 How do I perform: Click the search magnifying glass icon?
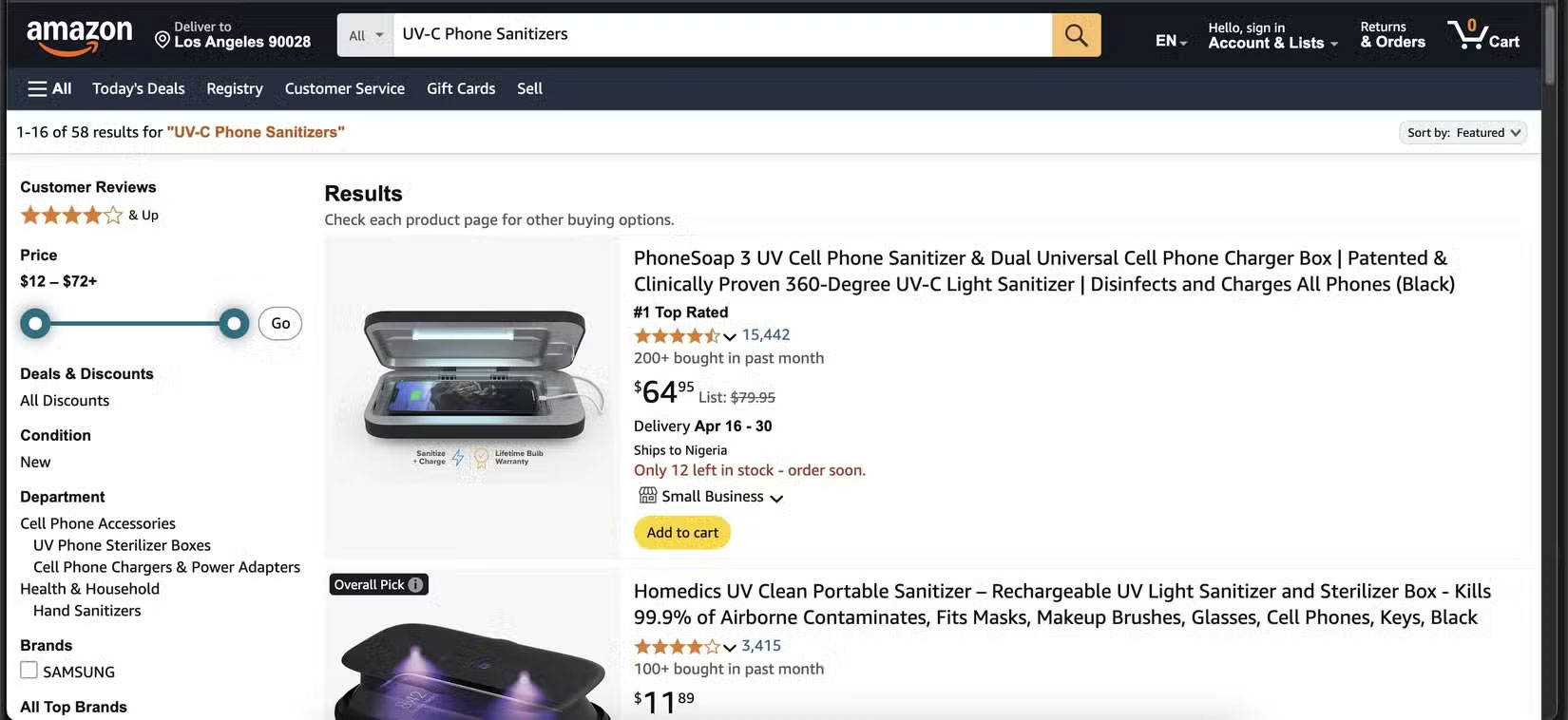pos(1077,34)
